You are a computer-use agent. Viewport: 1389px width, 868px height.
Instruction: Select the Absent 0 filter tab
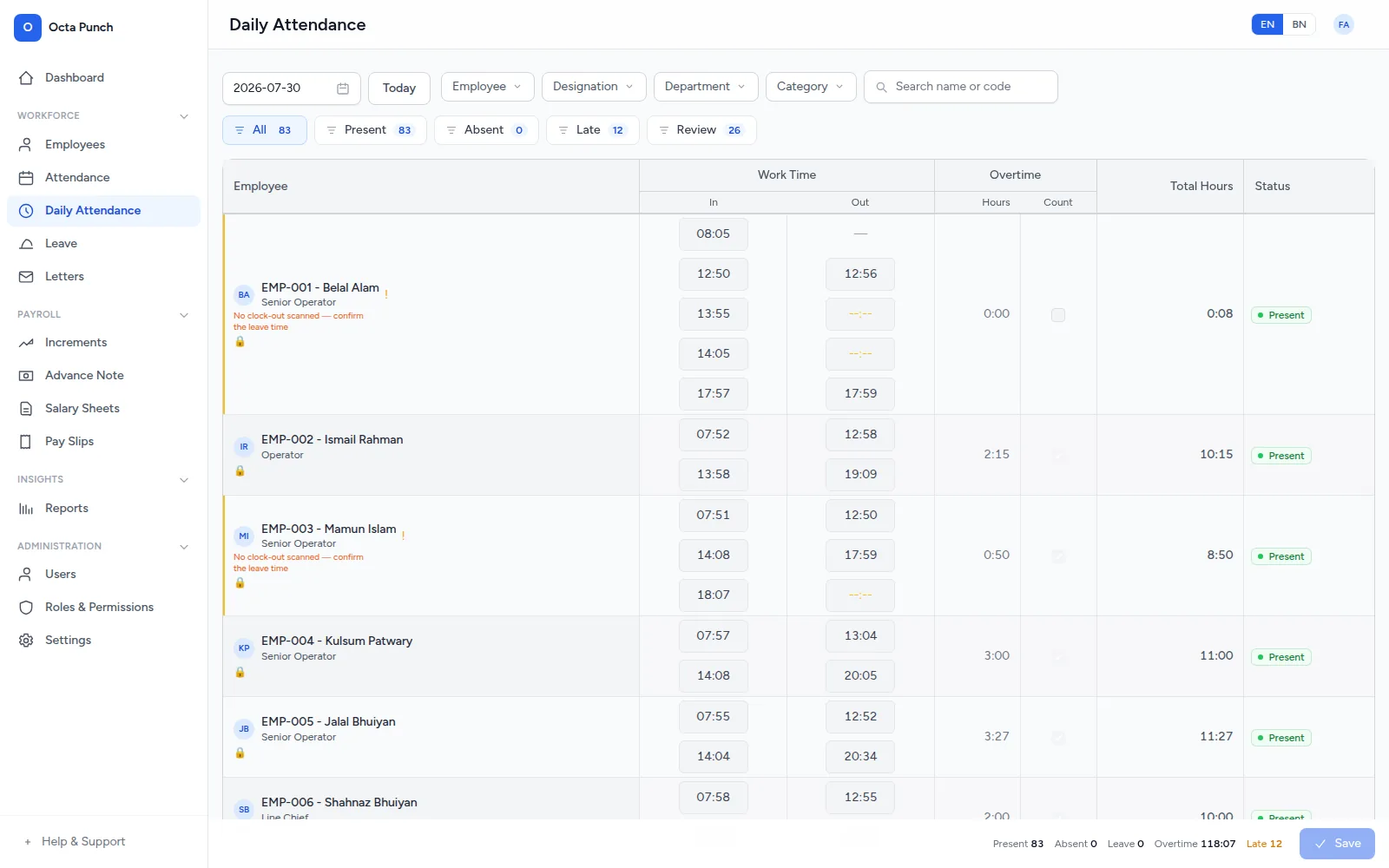point(486,130)
